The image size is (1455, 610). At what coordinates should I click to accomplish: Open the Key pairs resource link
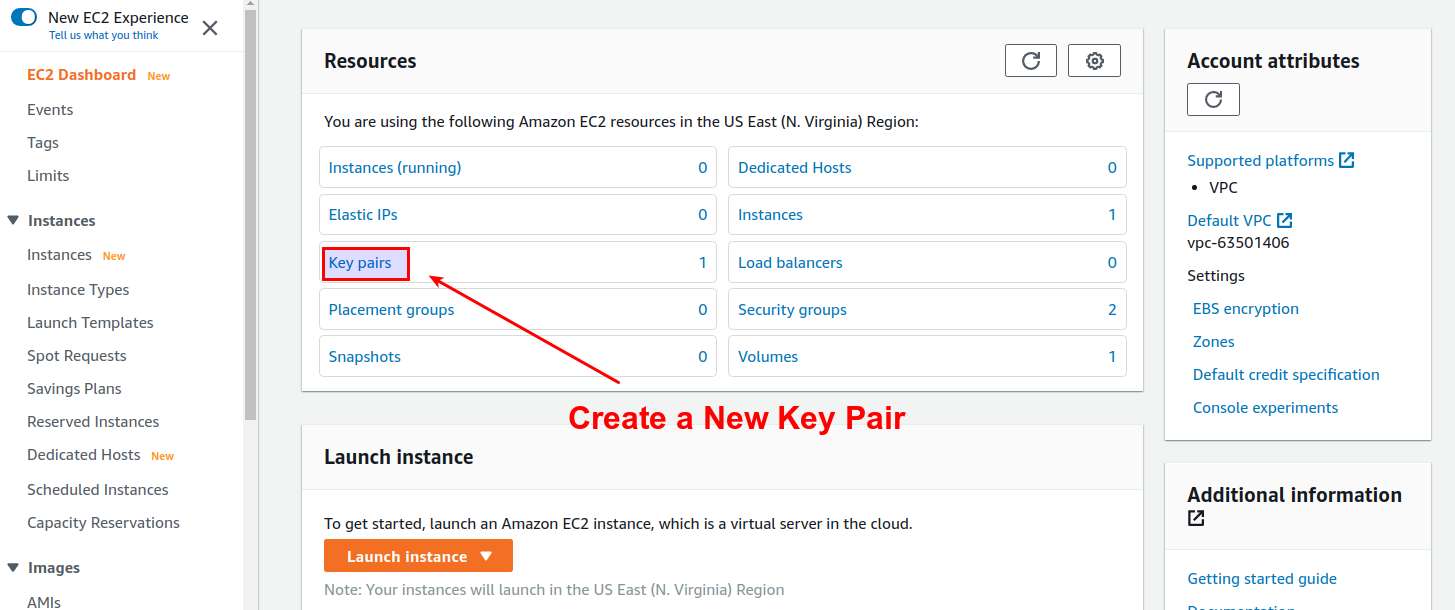(360, 263)
